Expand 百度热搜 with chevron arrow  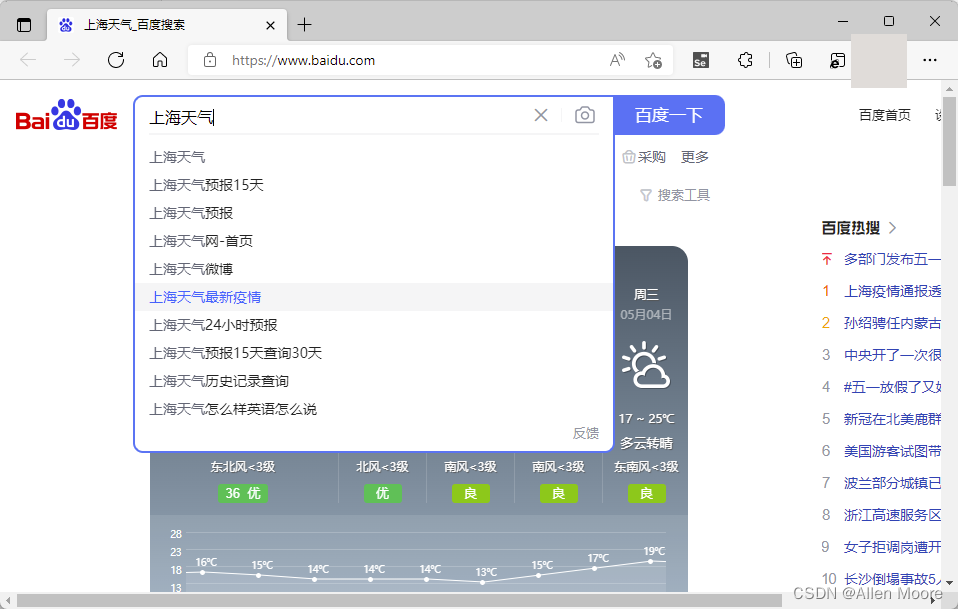coord(893,228)
